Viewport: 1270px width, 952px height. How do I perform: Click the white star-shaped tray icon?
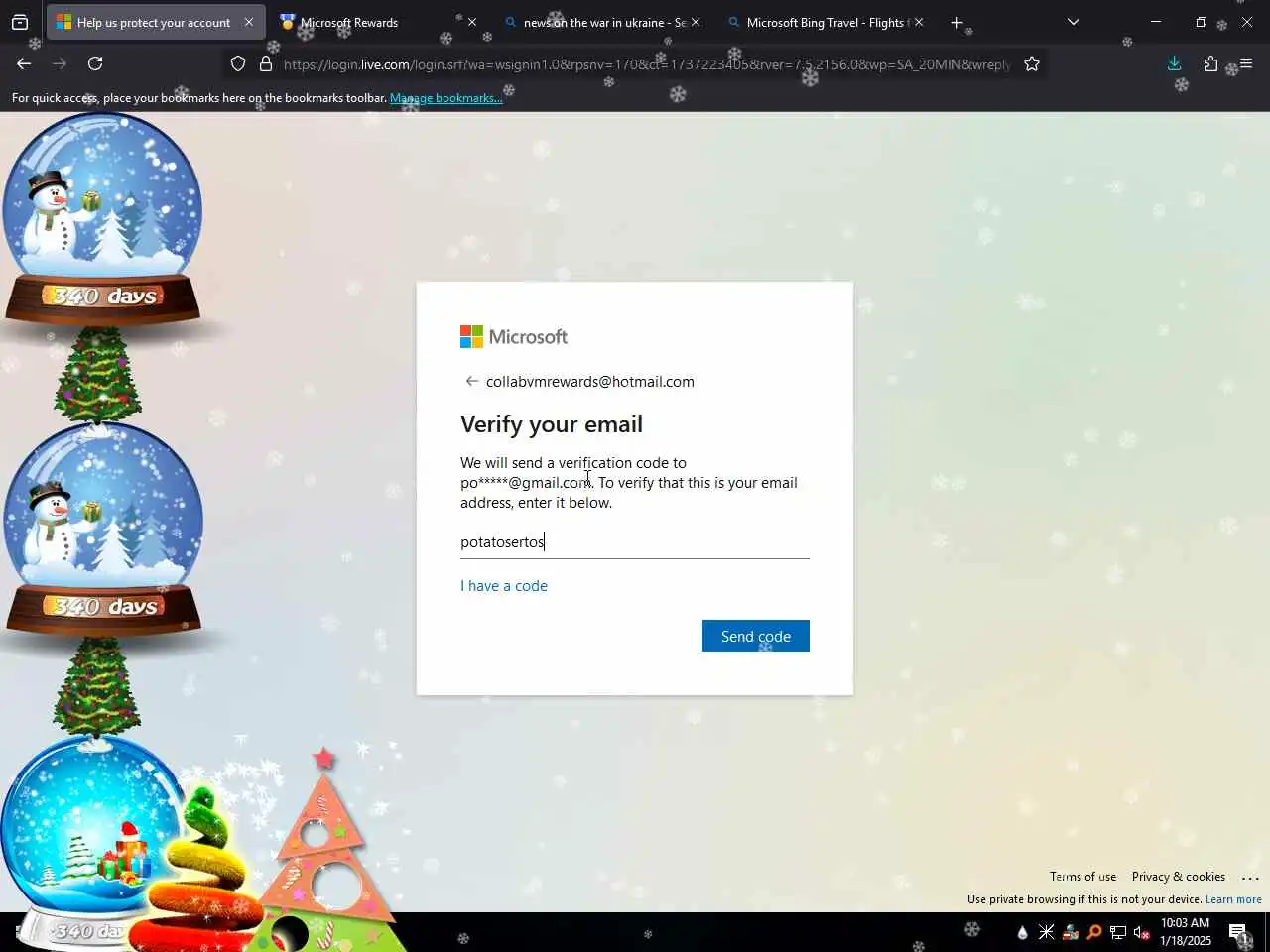pos(1047,932)
